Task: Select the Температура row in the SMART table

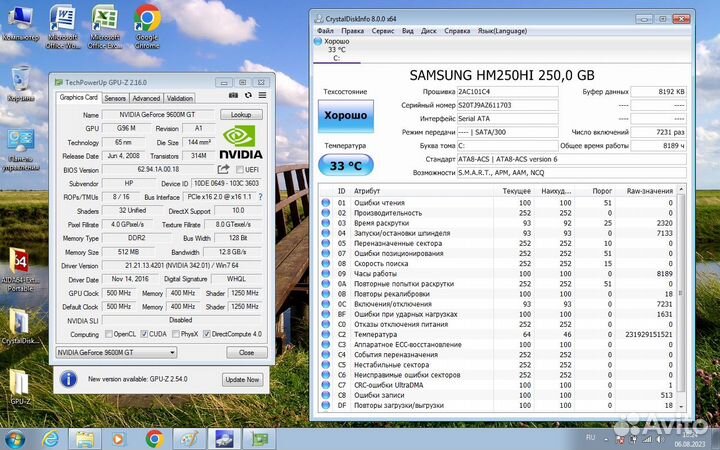Action: pyautogui.click(x=498, y=334)
